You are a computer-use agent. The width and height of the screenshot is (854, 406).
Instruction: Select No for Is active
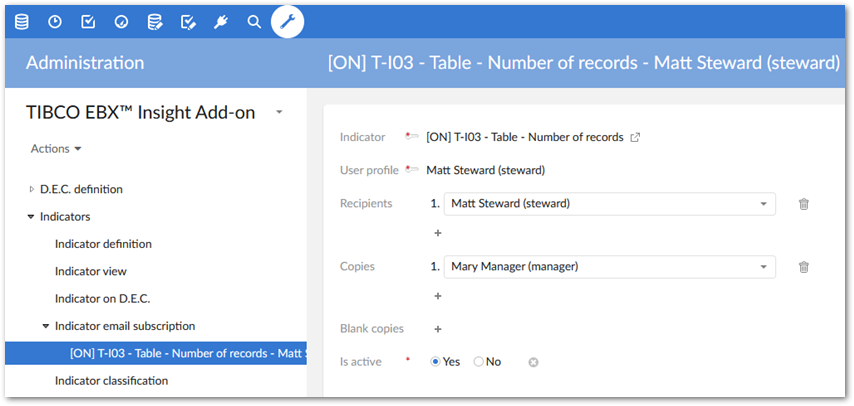479,362
